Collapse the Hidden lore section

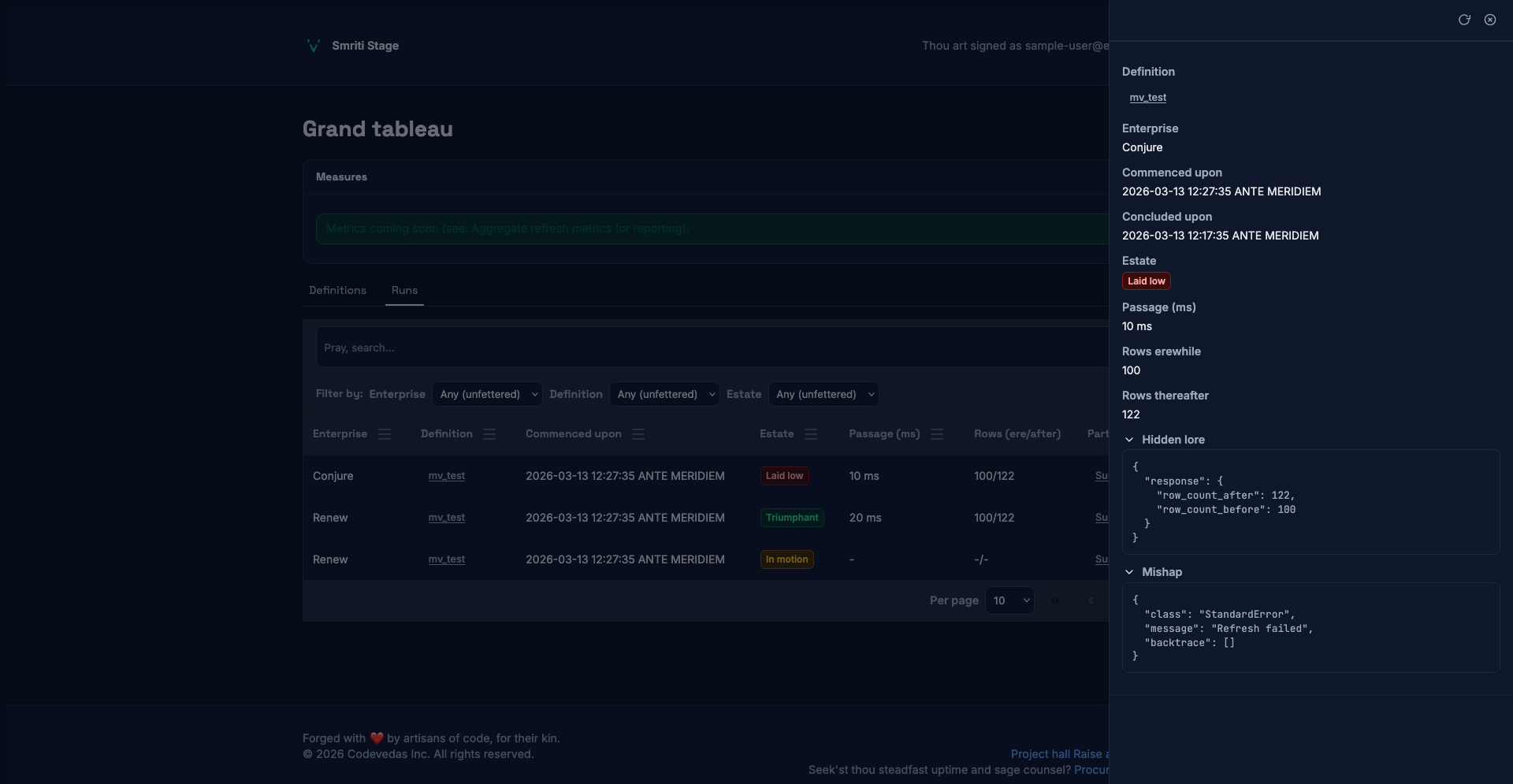1129,440
